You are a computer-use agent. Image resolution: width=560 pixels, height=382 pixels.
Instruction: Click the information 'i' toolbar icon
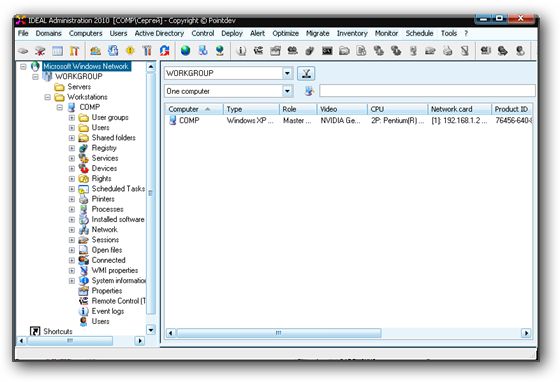click(241, 51)
